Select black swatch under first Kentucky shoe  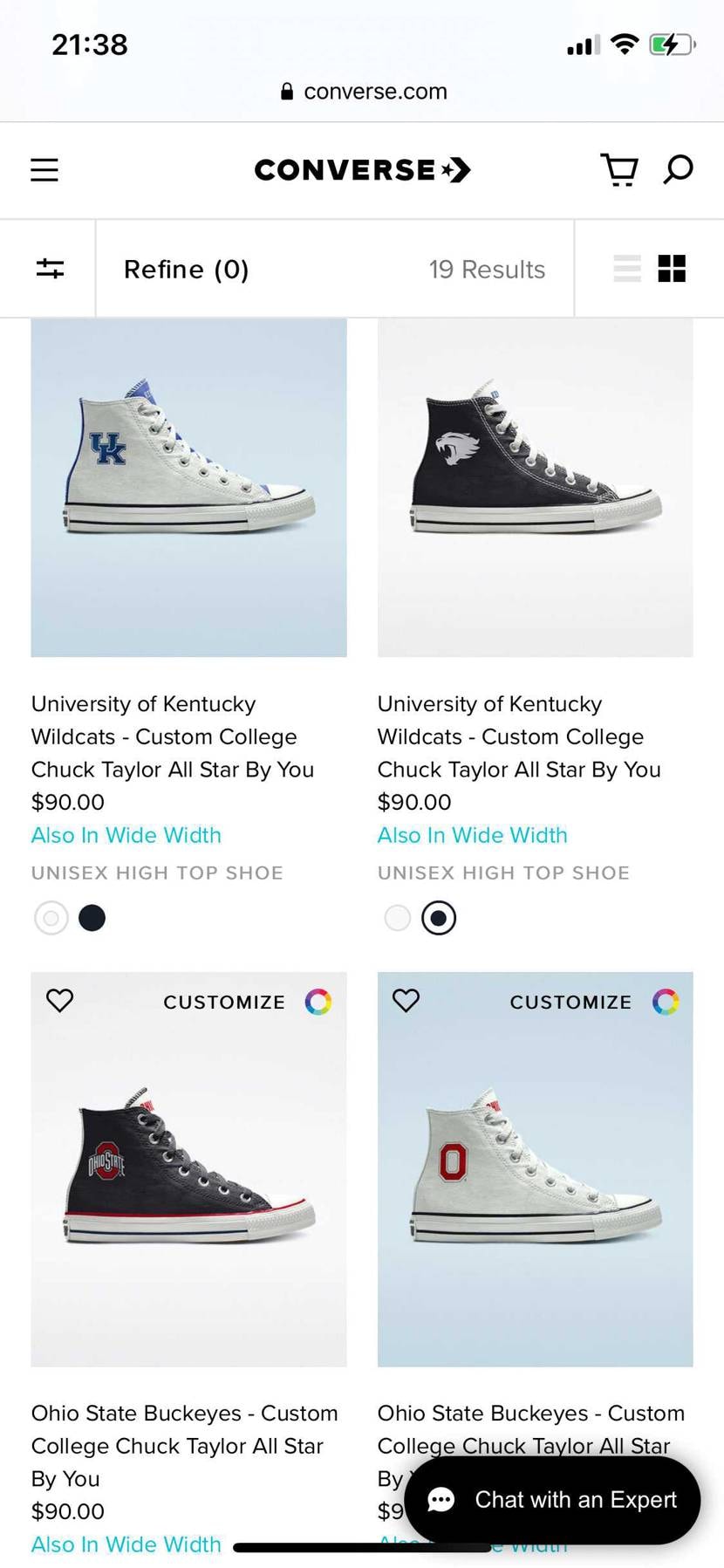tap(92, 918)
